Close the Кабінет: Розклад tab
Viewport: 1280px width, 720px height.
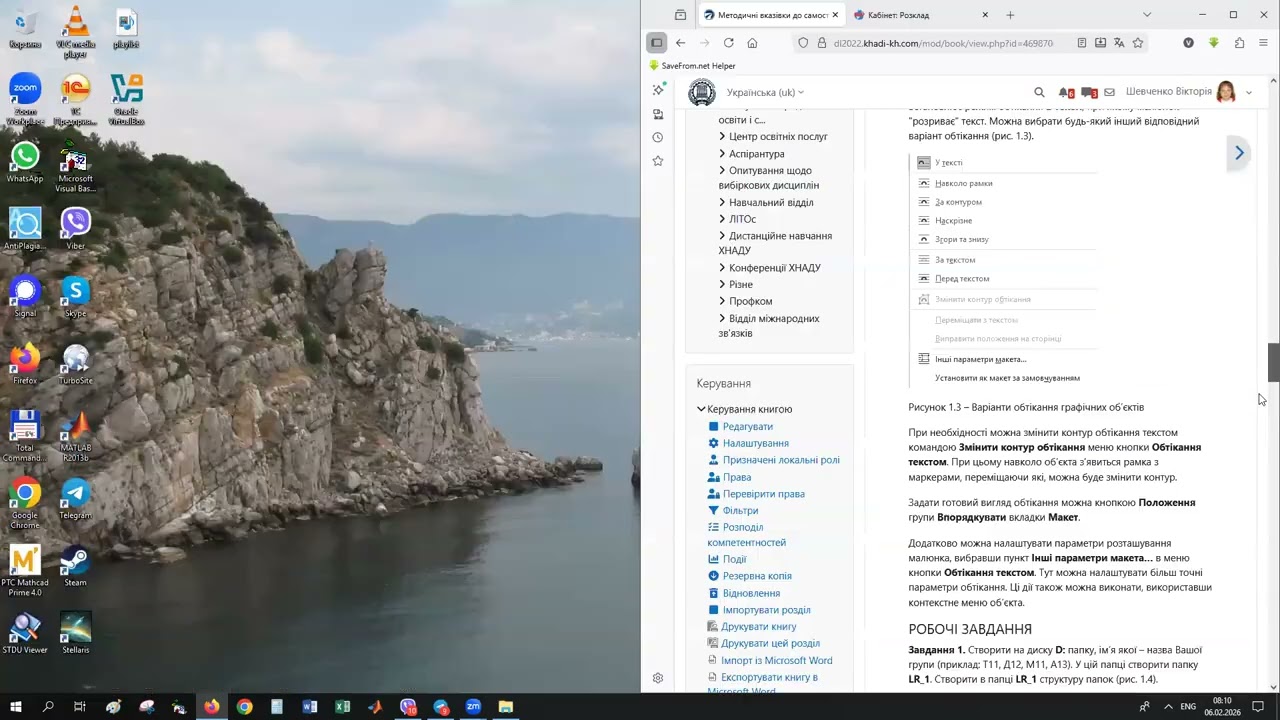tap(985, 15)
